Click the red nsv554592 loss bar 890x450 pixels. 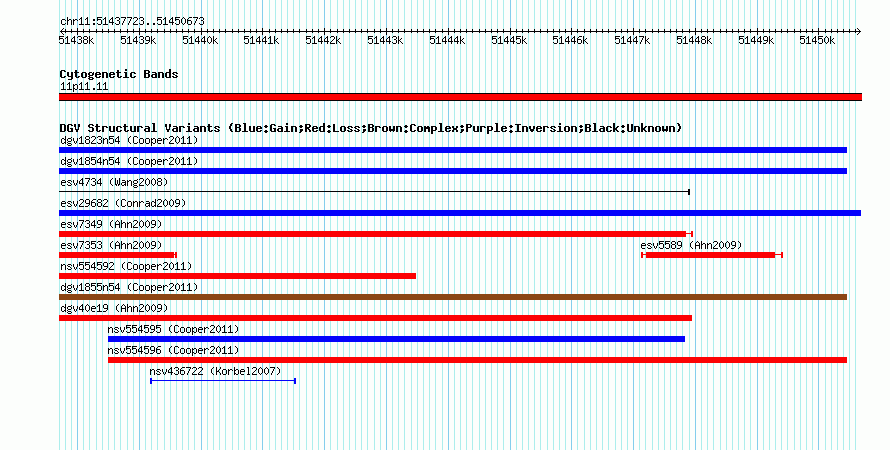click(x=237, y=276)
